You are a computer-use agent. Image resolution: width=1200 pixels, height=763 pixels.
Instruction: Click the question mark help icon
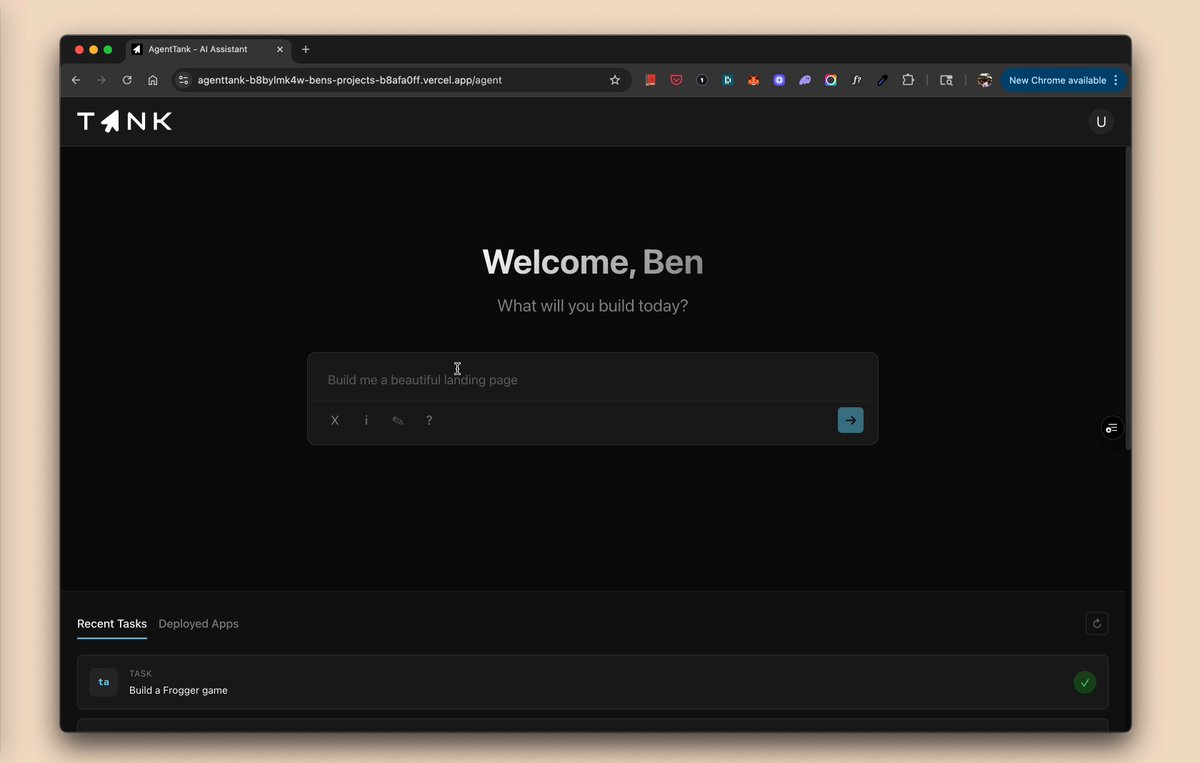coord(429,421)
